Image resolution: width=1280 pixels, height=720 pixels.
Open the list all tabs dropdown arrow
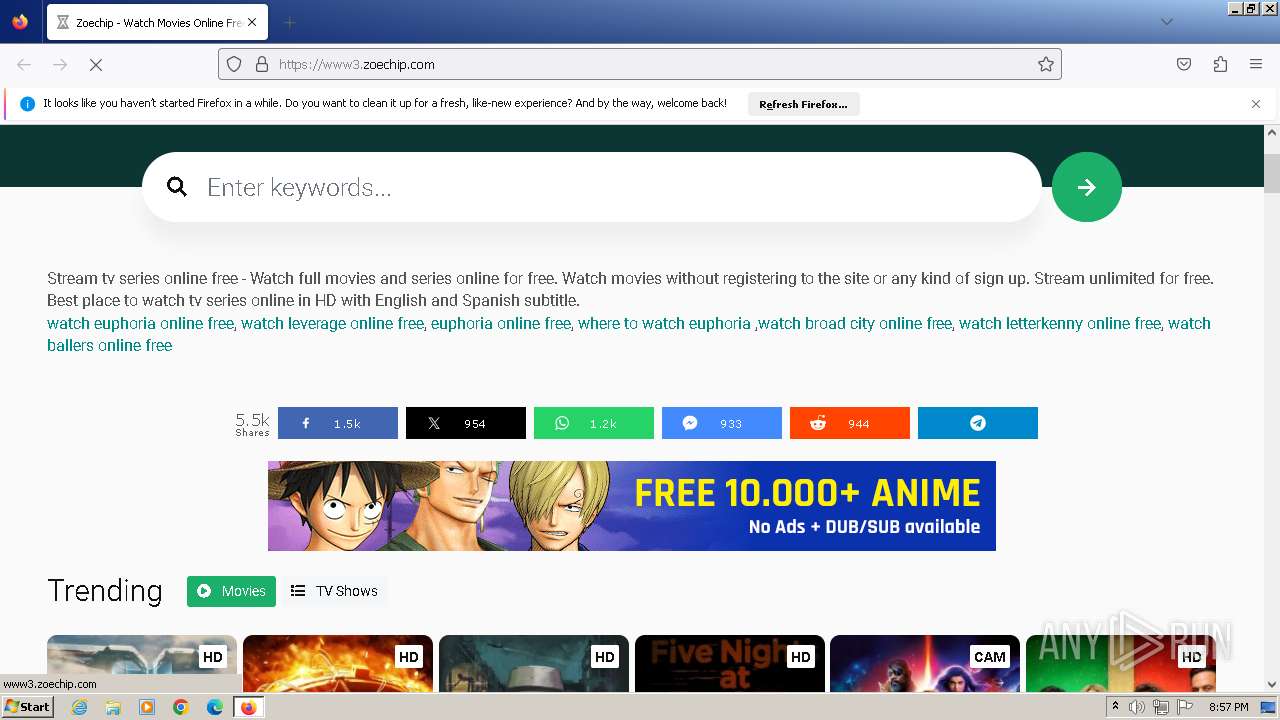[x=1166, y=22]
